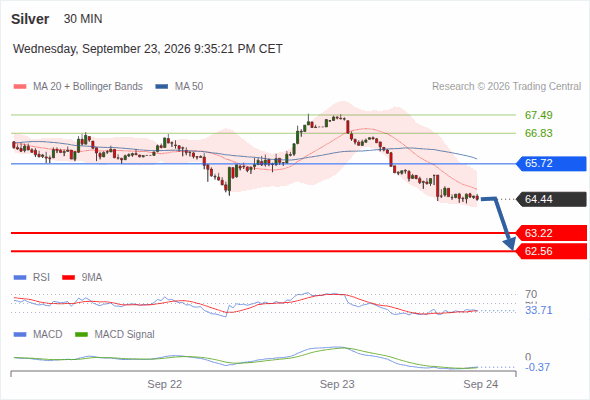
Task: Click the 66.83 resistance level label
Action: click(x=538, y=133)
